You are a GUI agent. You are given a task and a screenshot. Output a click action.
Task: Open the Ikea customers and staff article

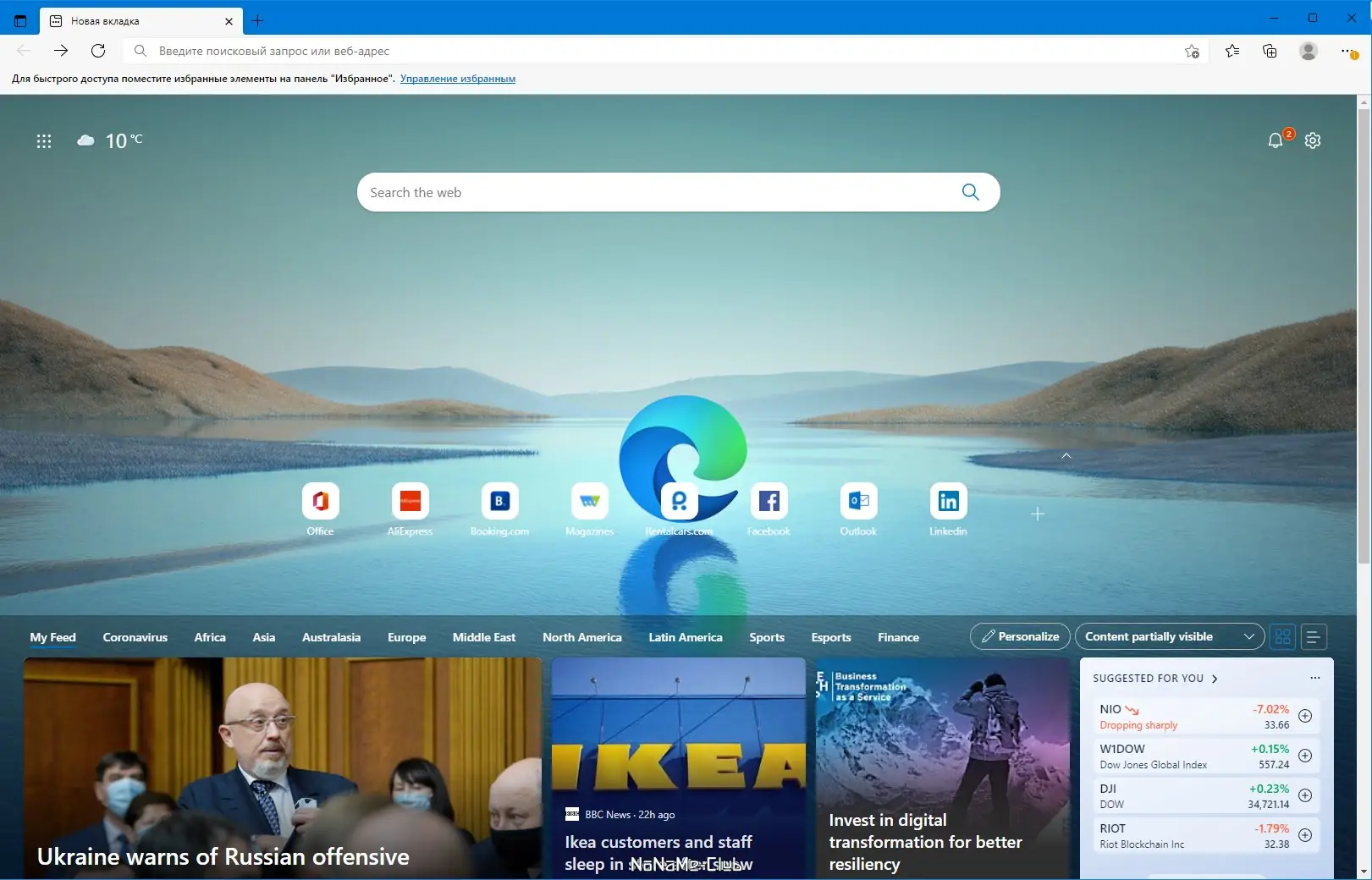679,768
